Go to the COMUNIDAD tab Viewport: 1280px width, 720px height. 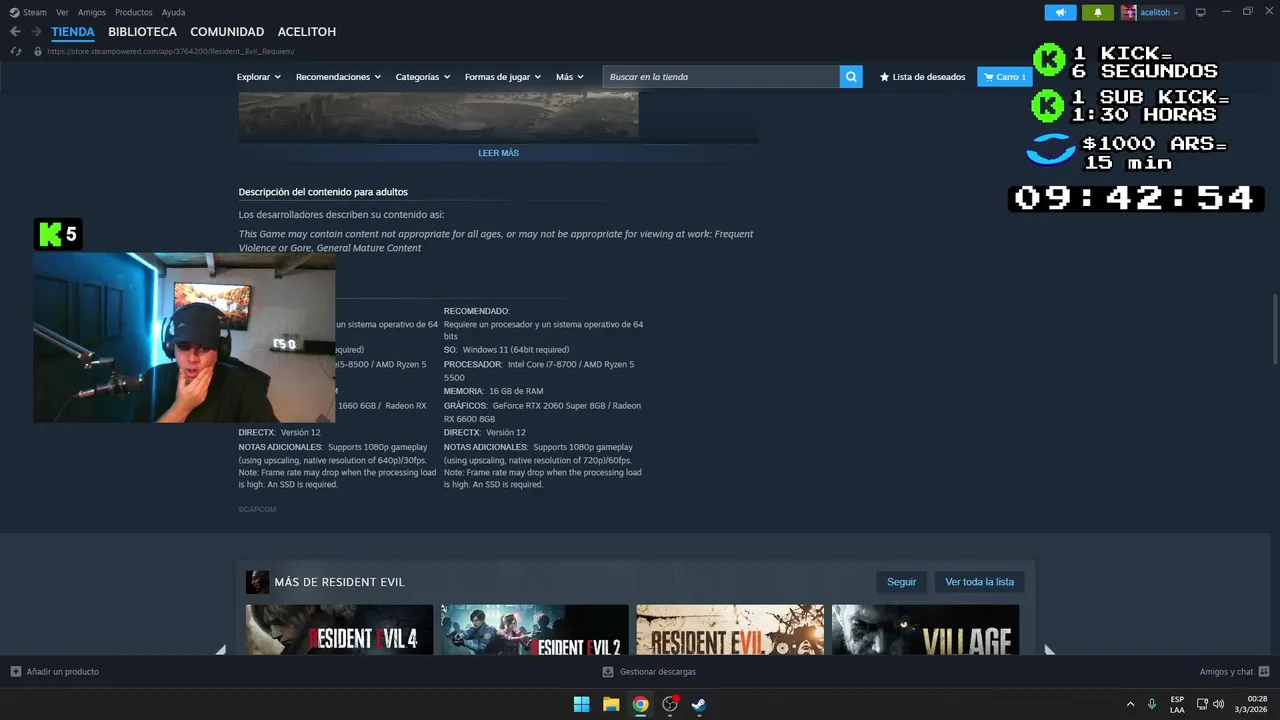point(227,32)
